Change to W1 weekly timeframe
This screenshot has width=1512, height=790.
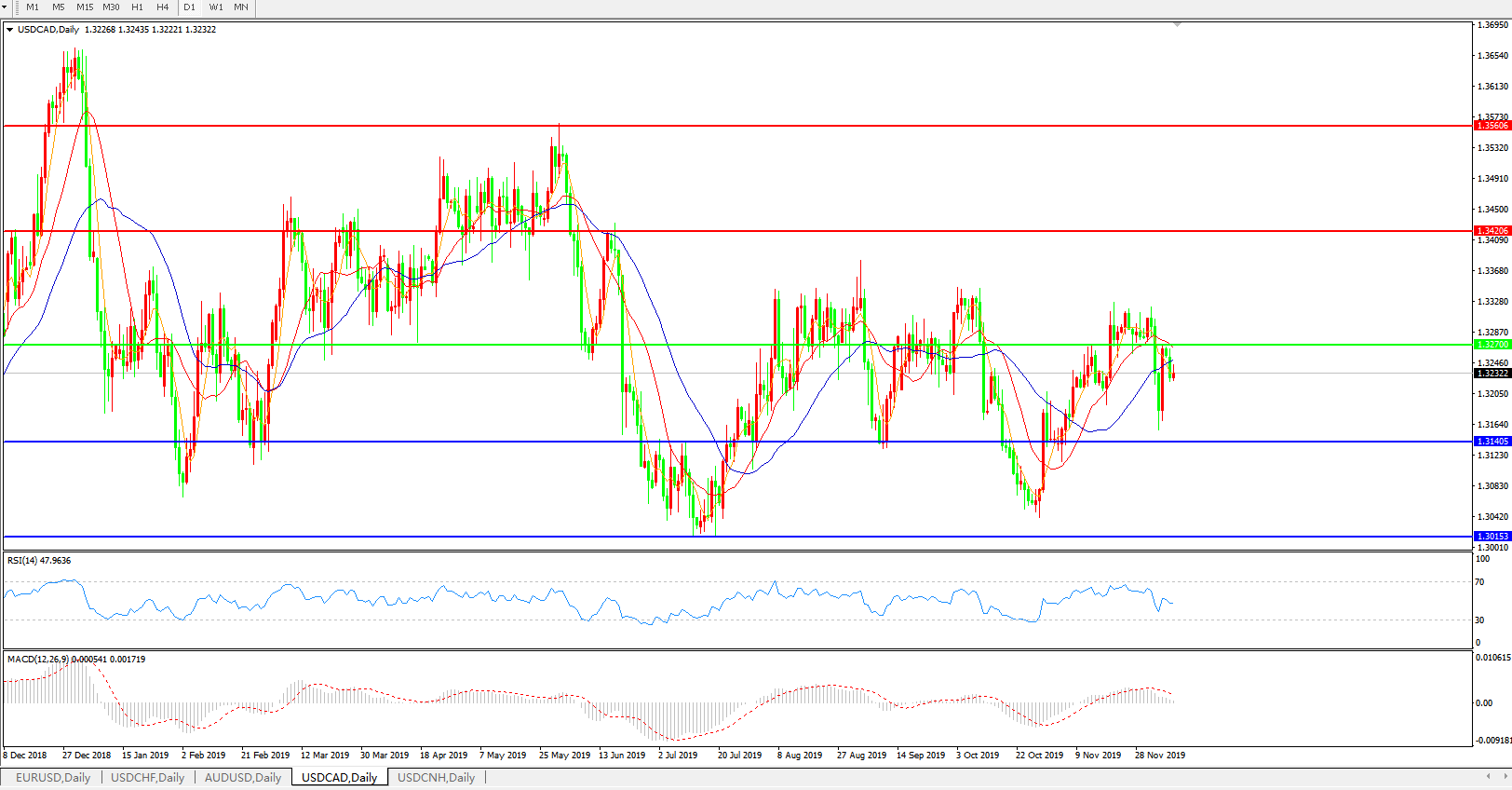(x=216, y=7)
